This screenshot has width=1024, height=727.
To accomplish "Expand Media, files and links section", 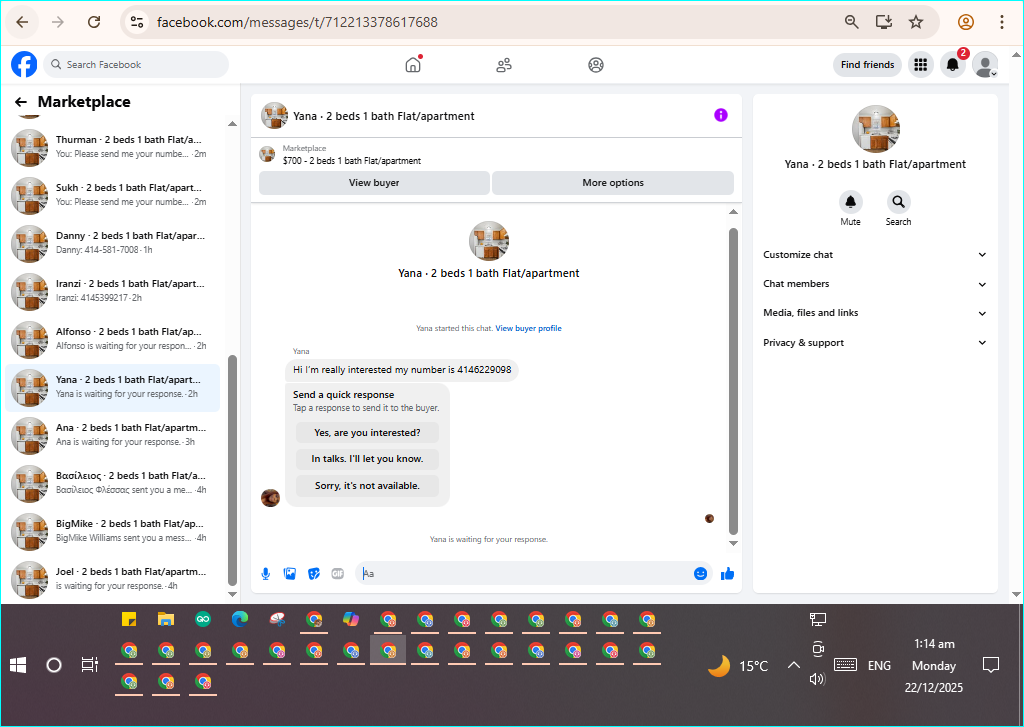I will [x=875, y=313].
